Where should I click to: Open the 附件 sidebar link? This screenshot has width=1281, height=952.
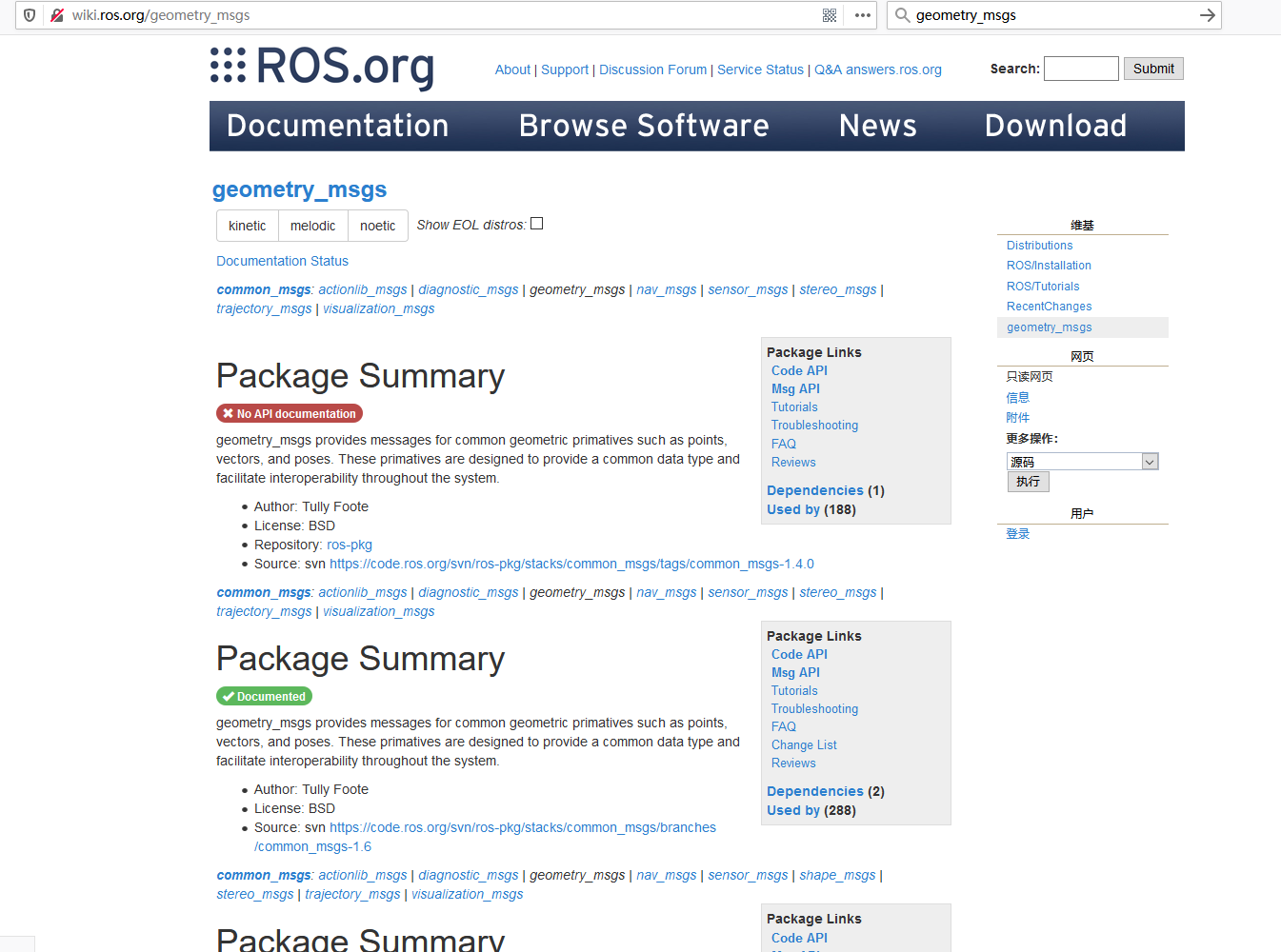pyautogui.click(x=1018, y=418)
